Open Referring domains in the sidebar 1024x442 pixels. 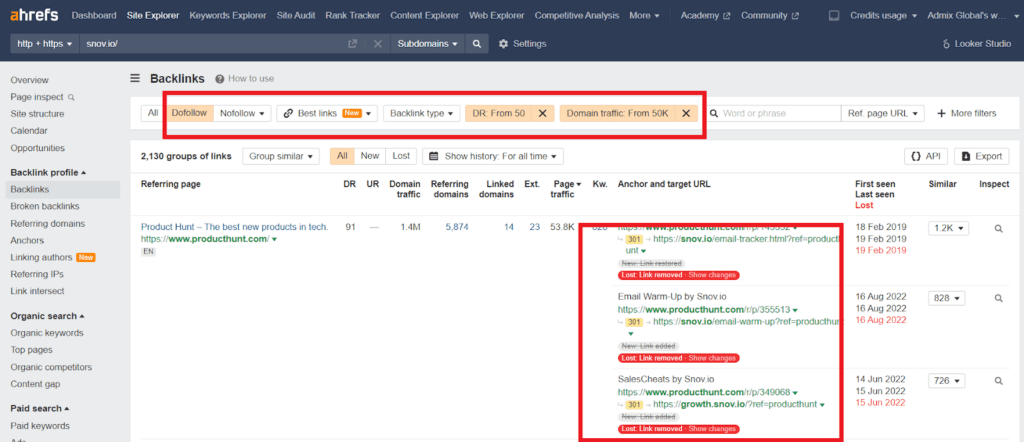click(x=48, y=223)
